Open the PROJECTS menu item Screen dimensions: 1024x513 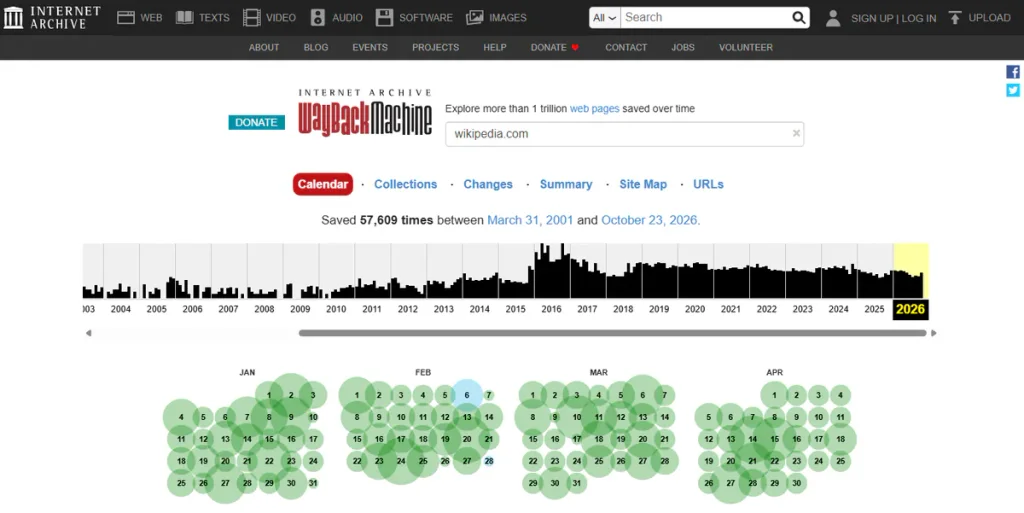436,47
